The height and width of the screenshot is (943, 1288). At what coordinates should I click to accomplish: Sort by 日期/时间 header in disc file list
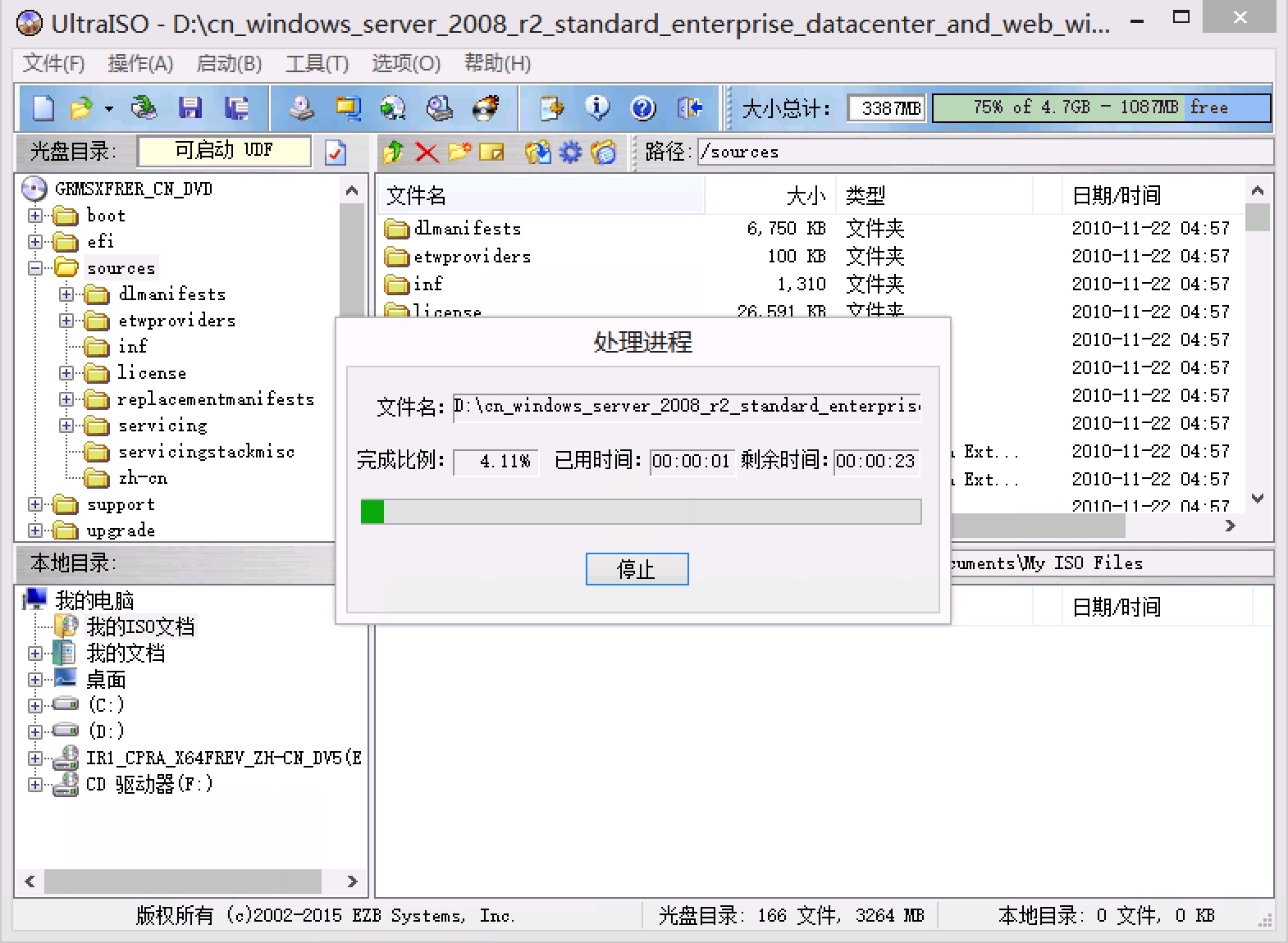pos(1153,195)
